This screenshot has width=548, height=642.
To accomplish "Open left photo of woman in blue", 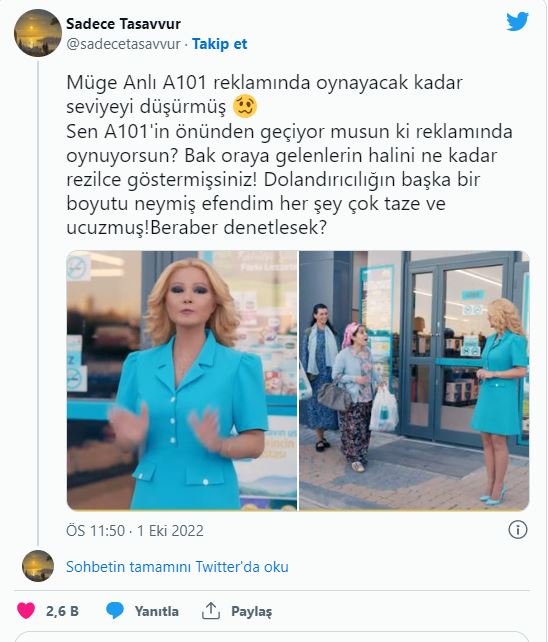I will tap(182, 380).
